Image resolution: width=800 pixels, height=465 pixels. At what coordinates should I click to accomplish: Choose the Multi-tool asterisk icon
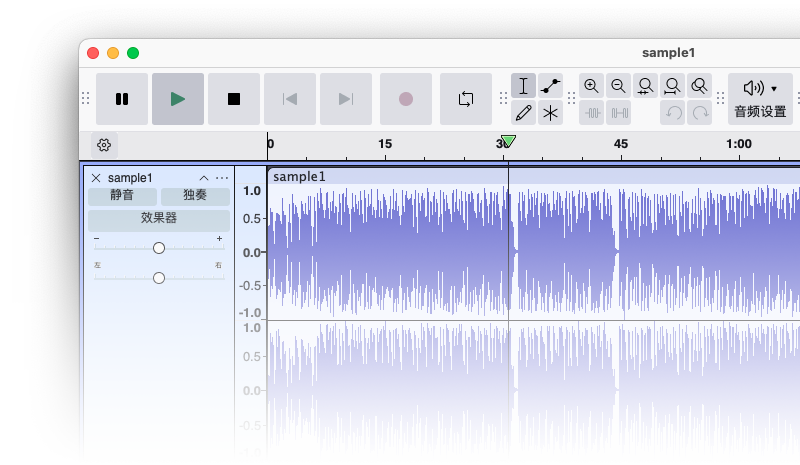(x=550, y=113)
